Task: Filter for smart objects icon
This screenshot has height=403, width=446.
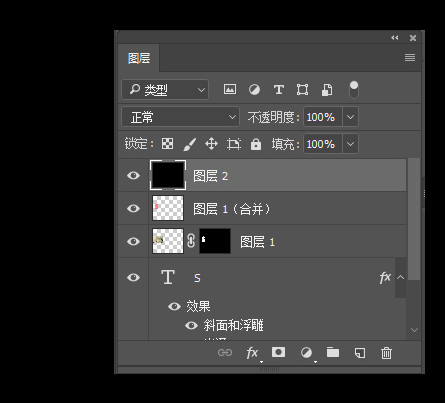Action: 327,90
